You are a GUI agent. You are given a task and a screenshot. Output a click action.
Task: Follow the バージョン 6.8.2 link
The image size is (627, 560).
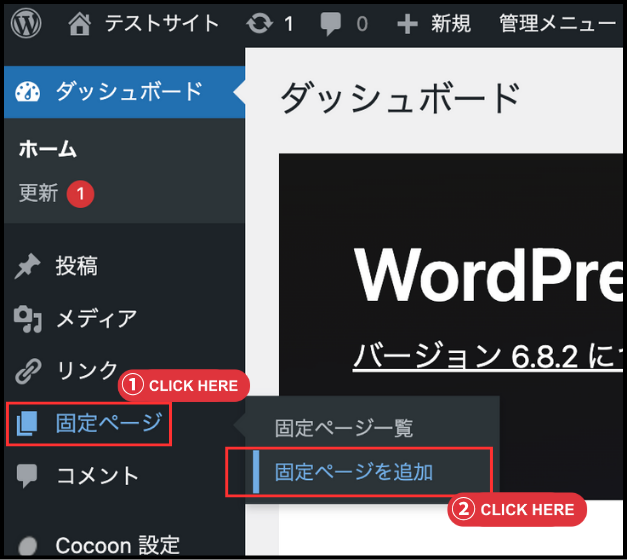[x=487, y=356]
